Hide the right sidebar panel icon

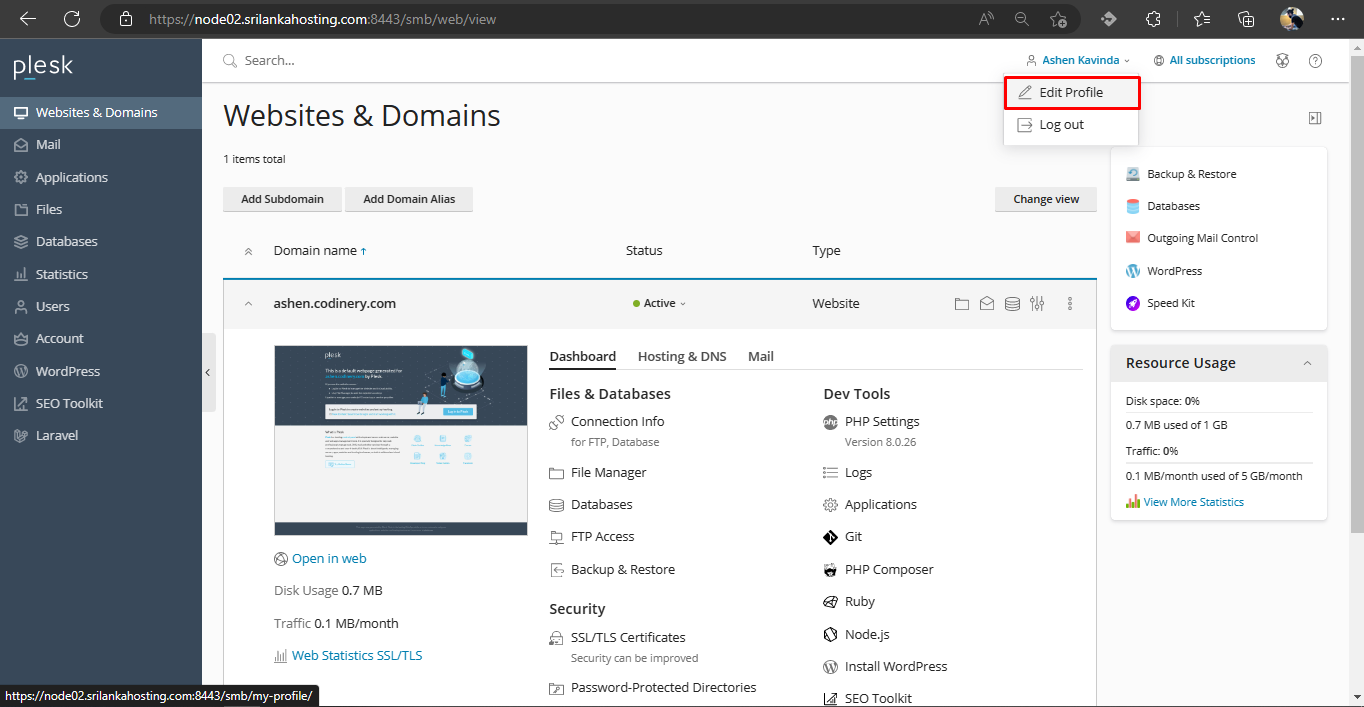pos(1315,118)
